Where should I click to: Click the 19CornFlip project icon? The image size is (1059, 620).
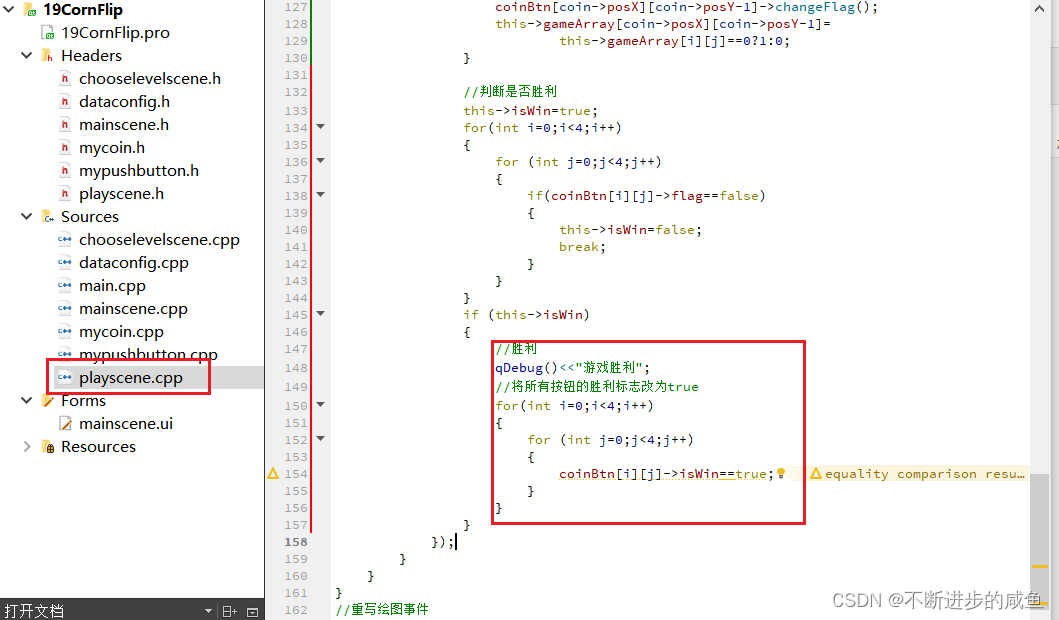tap(30, 9)
